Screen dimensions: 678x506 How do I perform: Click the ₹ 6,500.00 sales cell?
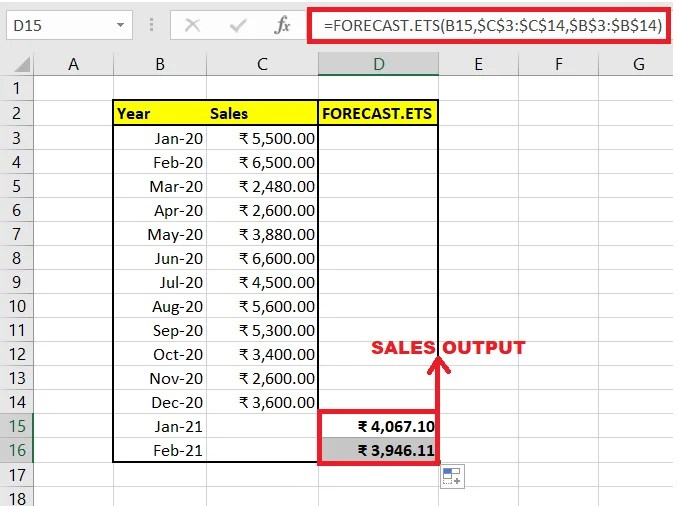click(x=262, y=162)
